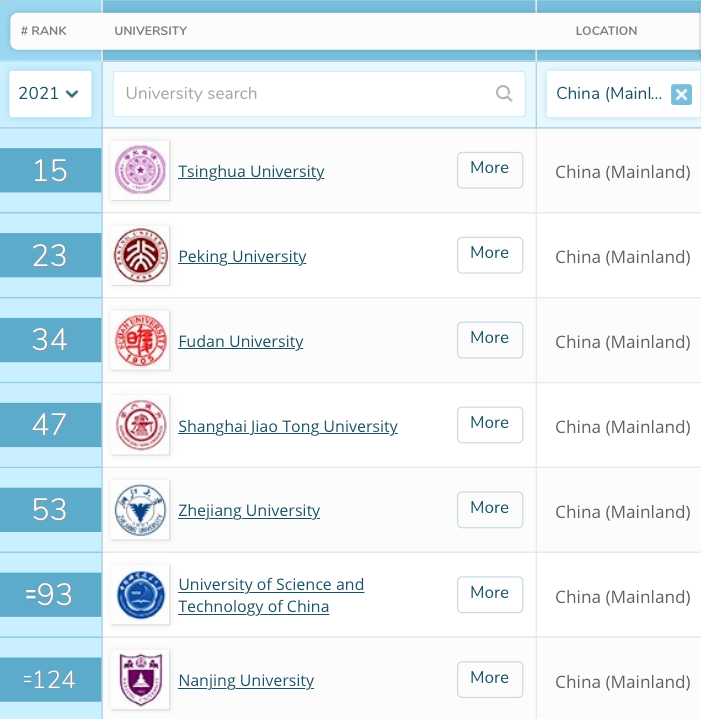Open Fudan University link
Viewport: 701px width, 719px height.
[x=241, y=341]
